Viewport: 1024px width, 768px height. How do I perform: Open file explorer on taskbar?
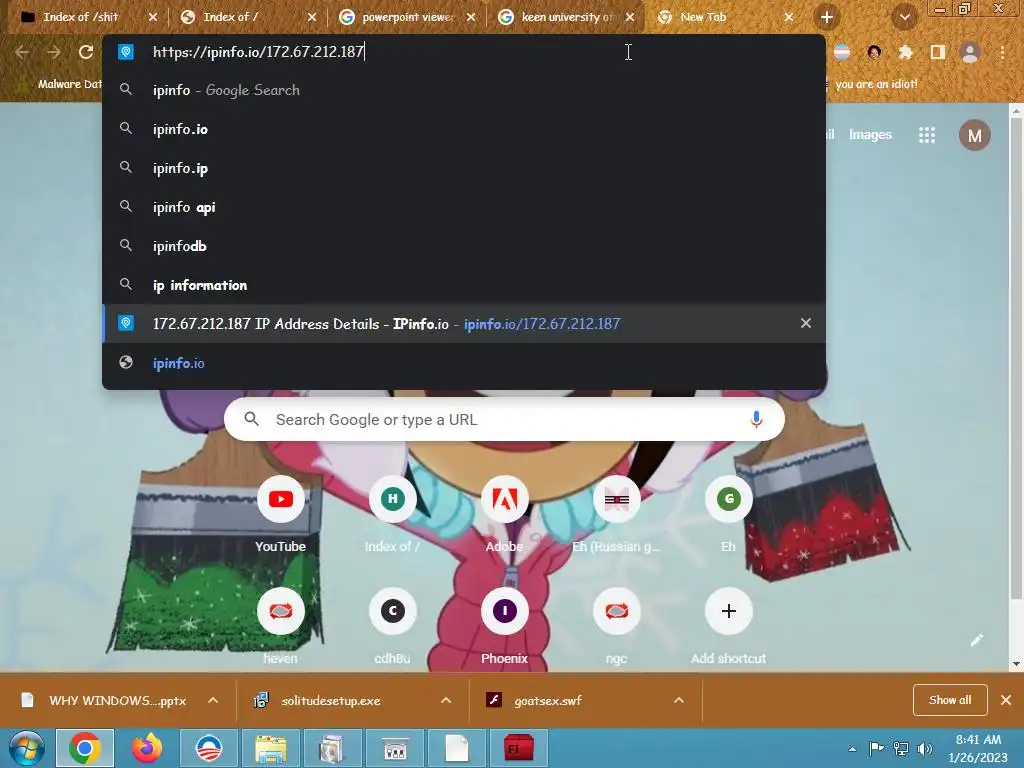(271, 748)
